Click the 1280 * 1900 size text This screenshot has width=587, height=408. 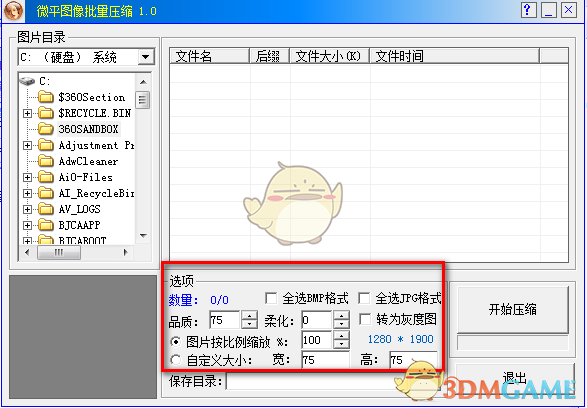[401, 339]
